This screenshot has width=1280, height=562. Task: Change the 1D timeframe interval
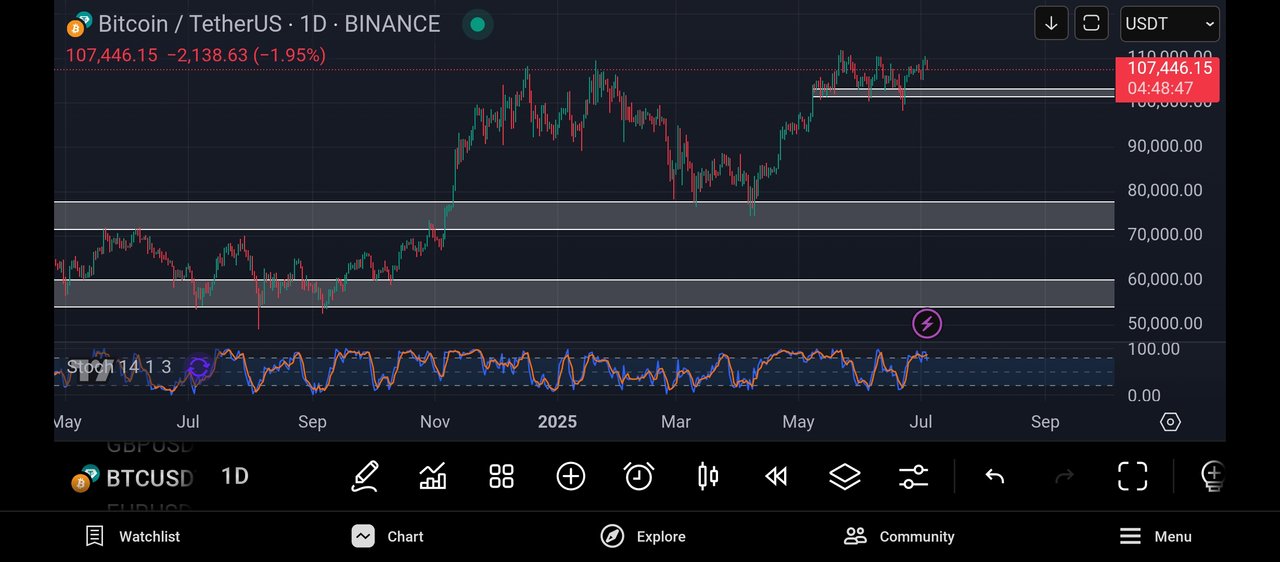tap(235, 476)
